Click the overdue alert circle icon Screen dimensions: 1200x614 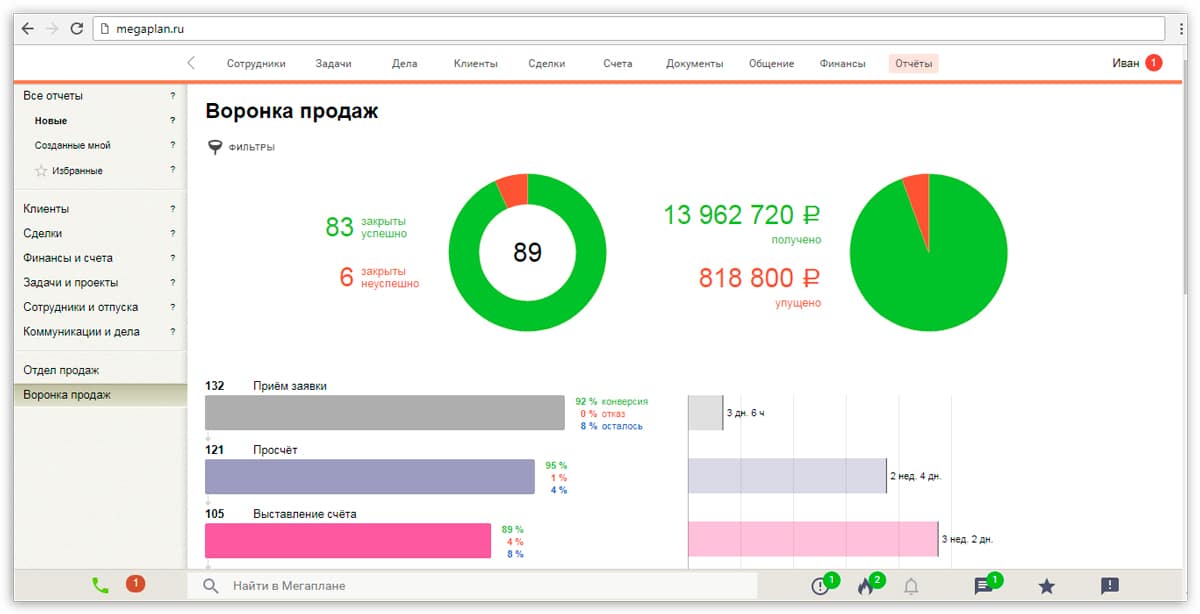tap(821, 587)
